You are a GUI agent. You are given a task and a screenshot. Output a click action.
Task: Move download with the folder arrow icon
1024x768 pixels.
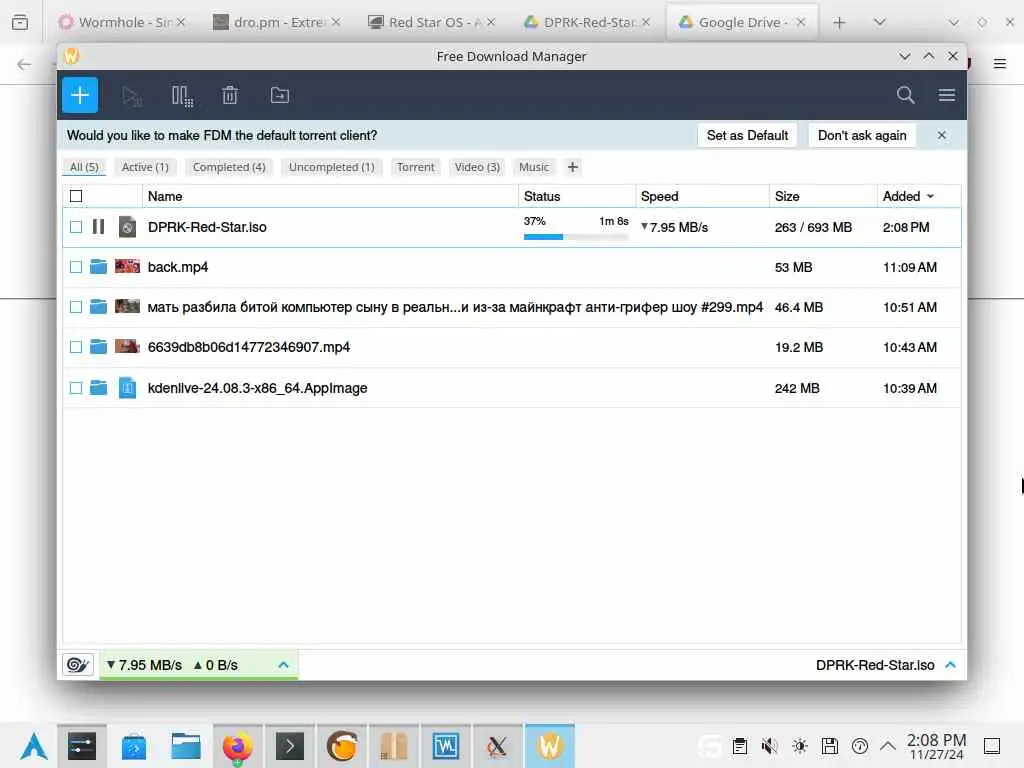pos(280,95)
